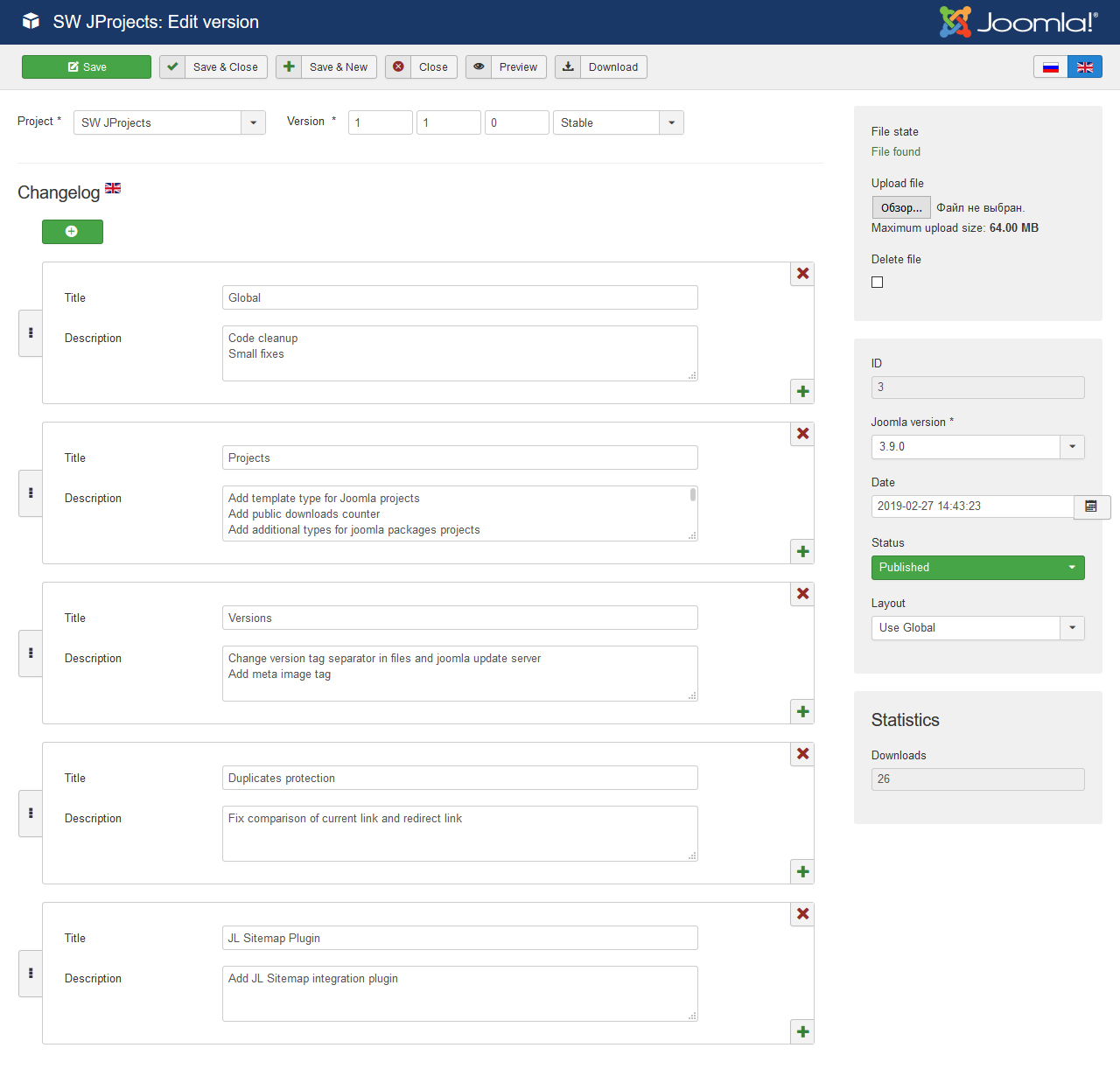Remove the Projects changelog entry
1120x1069 pixels.
802,434
